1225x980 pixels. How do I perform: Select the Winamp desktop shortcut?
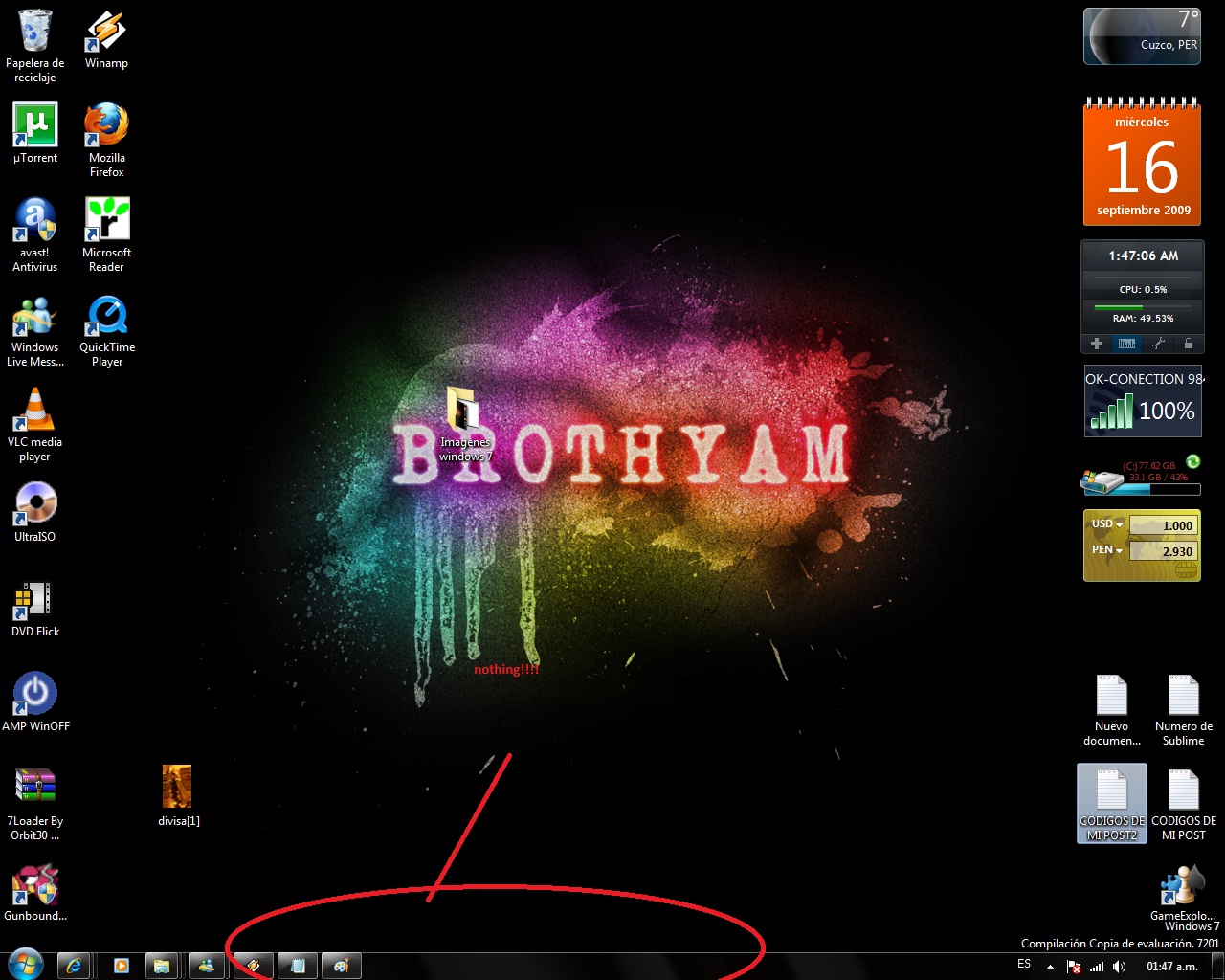(x=106, y=31)
